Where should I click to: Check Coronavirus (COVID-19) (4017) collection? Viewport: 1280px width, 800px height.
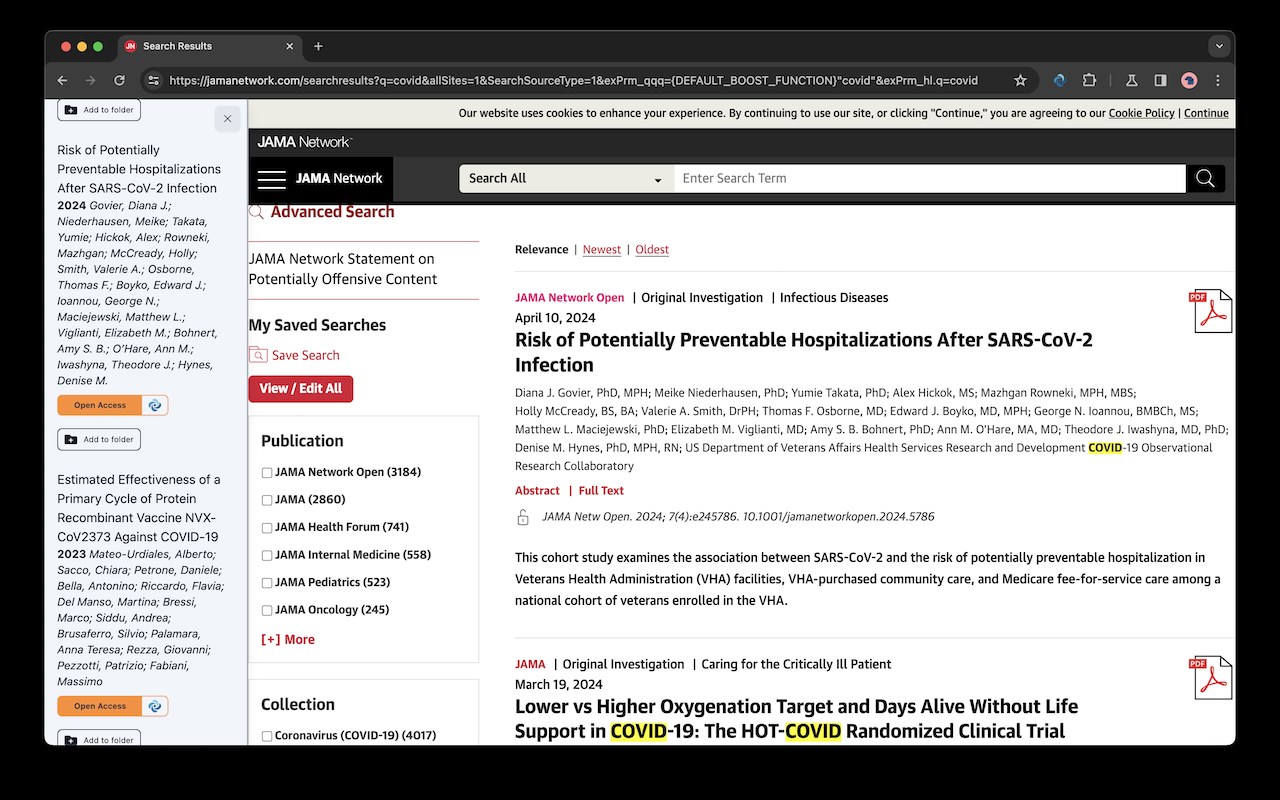click(x=267, y=736)
